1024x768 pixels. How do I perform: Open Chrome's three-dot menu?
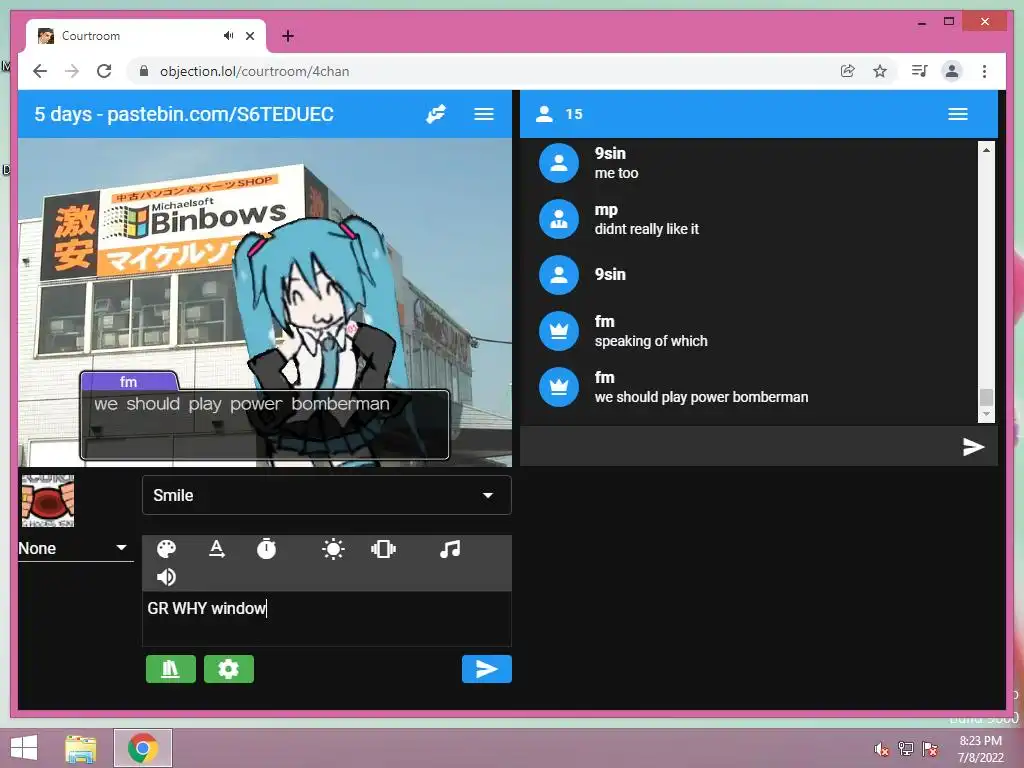pos(985,71)
